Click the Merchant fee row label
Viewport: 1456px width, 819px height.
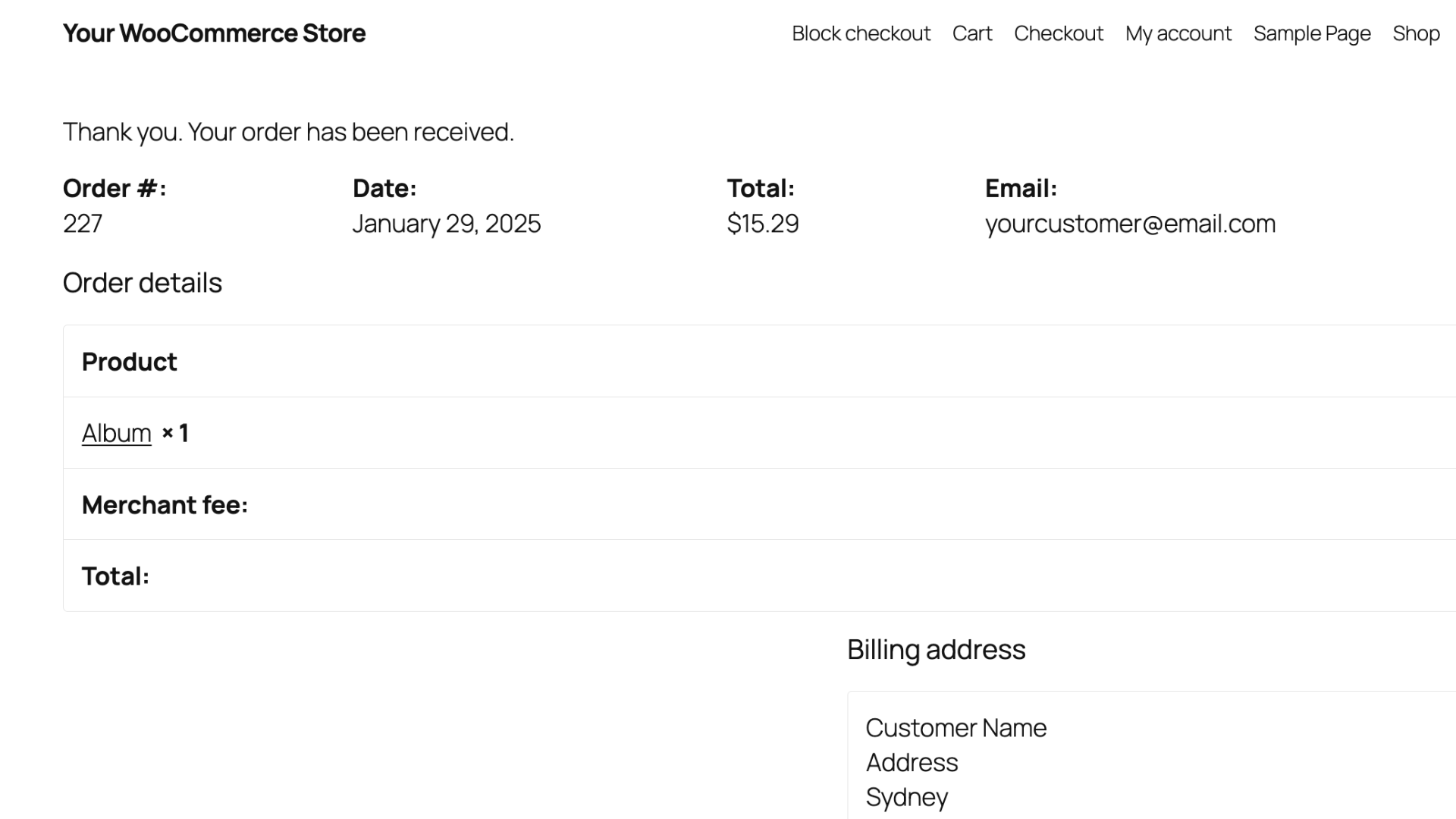point(165,505)
